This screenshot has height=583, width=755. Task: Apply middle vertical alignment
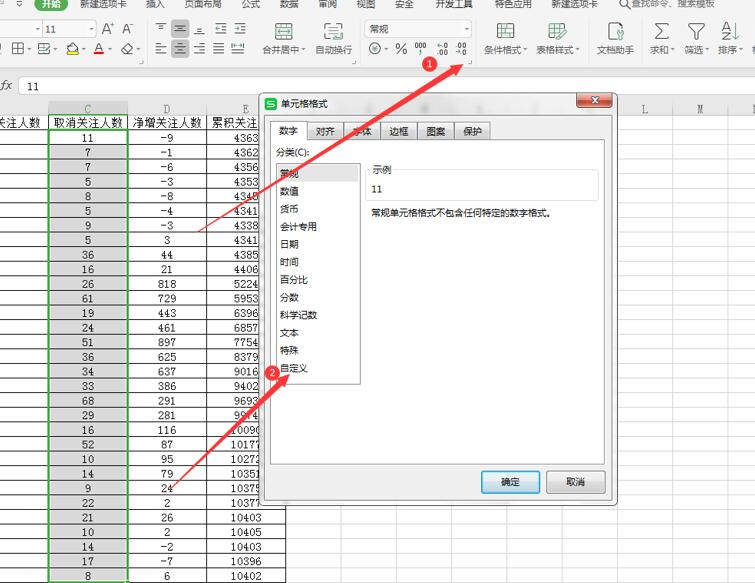point(180,29)
